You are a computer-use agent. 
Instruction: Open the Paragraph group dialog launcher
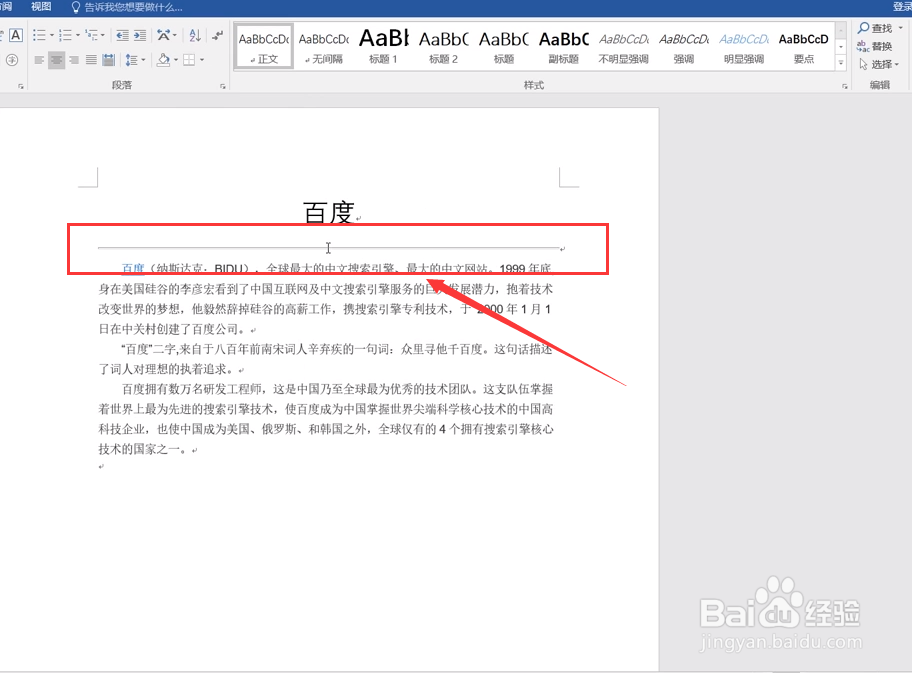(x=222, y=85)
